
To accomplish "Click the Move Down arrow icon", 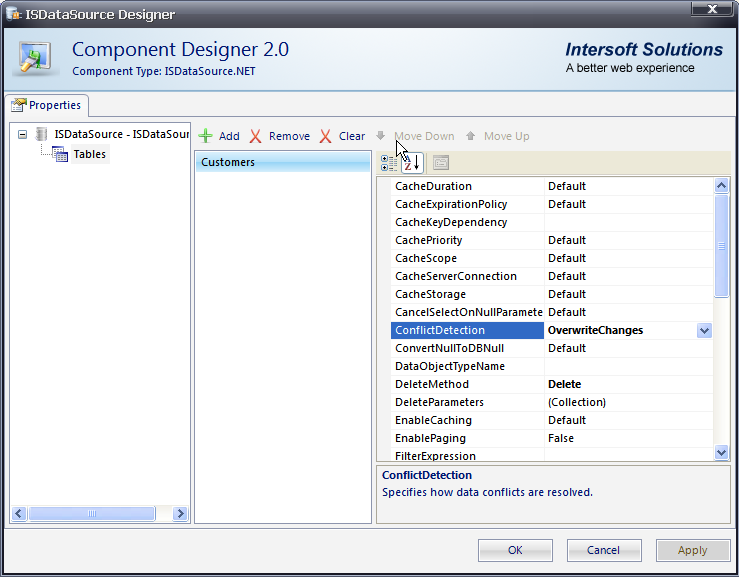I will [381, 136].
